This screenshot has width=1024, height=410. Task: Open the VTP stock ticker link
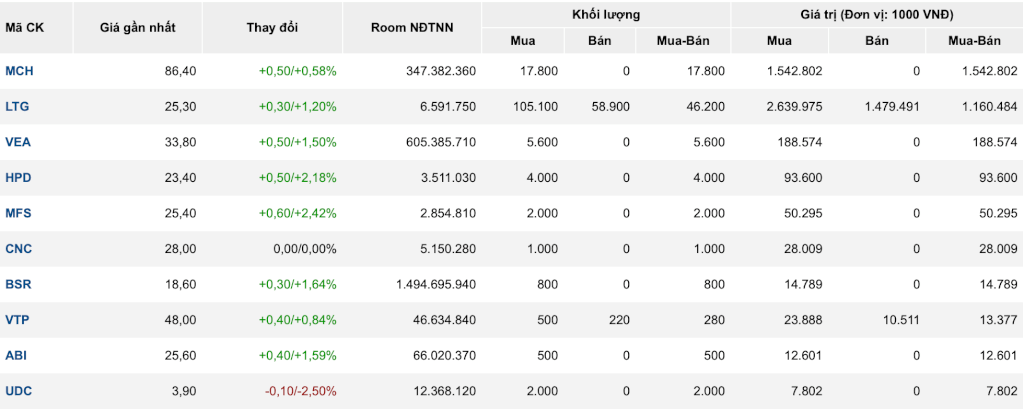17,320
